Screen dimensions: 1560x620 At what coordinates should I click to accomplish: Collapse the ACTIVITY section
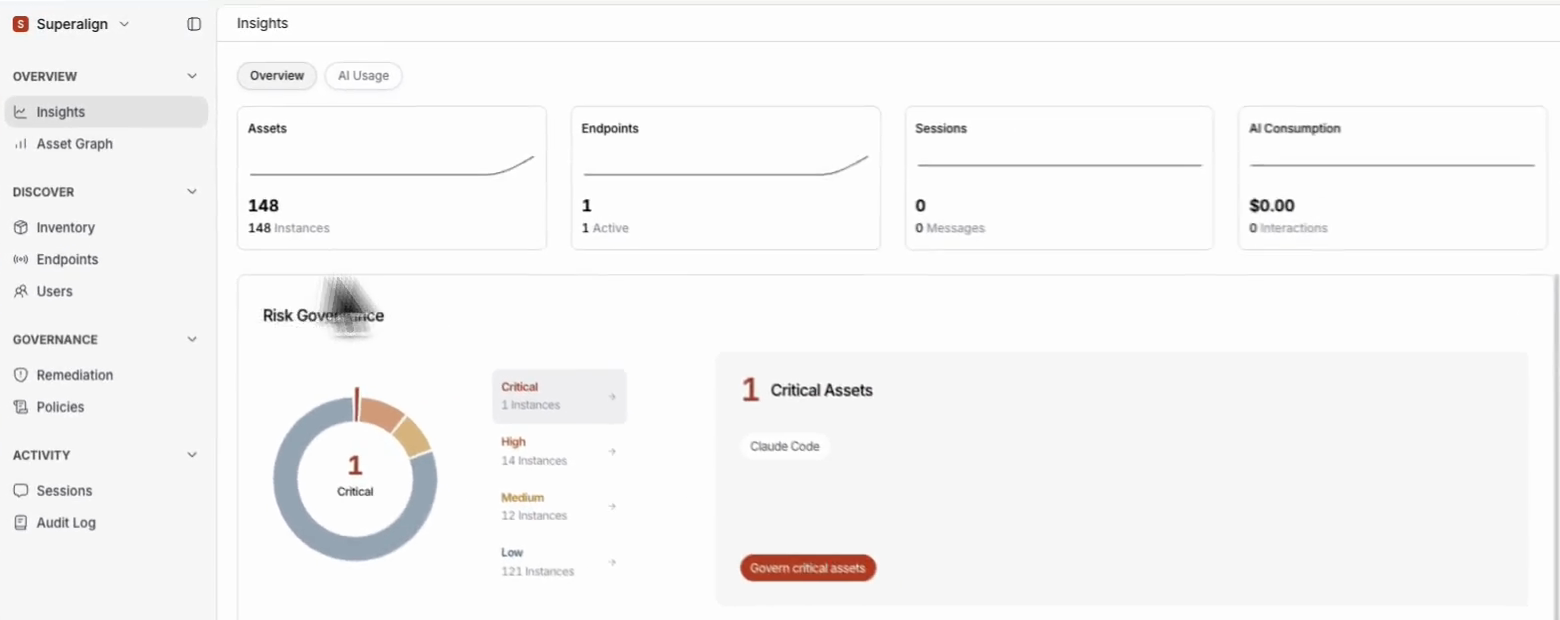click(x=192, y=455)
